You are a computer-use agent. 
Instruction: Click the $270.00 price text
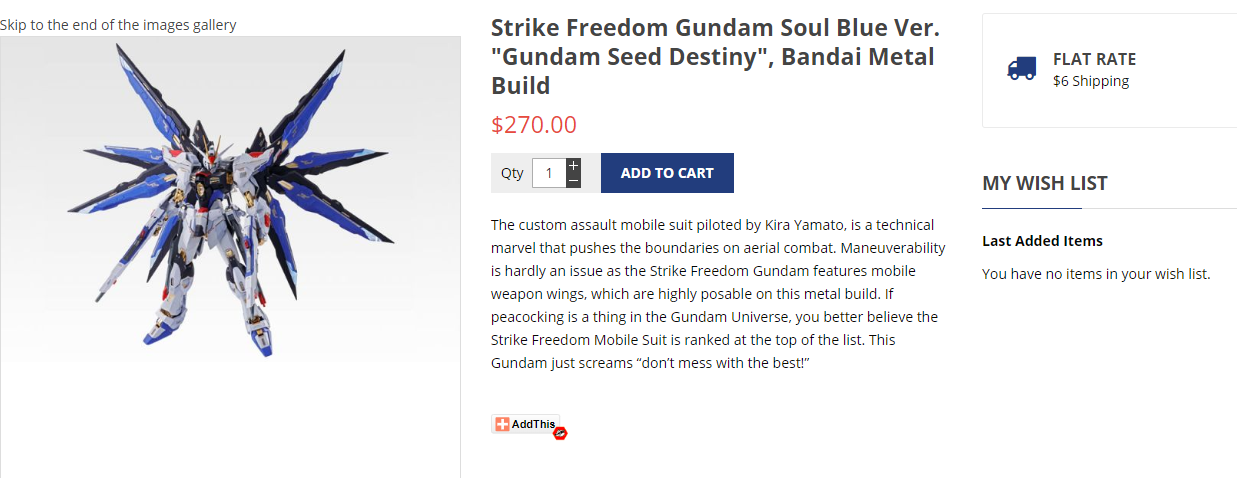coord(534,125)
